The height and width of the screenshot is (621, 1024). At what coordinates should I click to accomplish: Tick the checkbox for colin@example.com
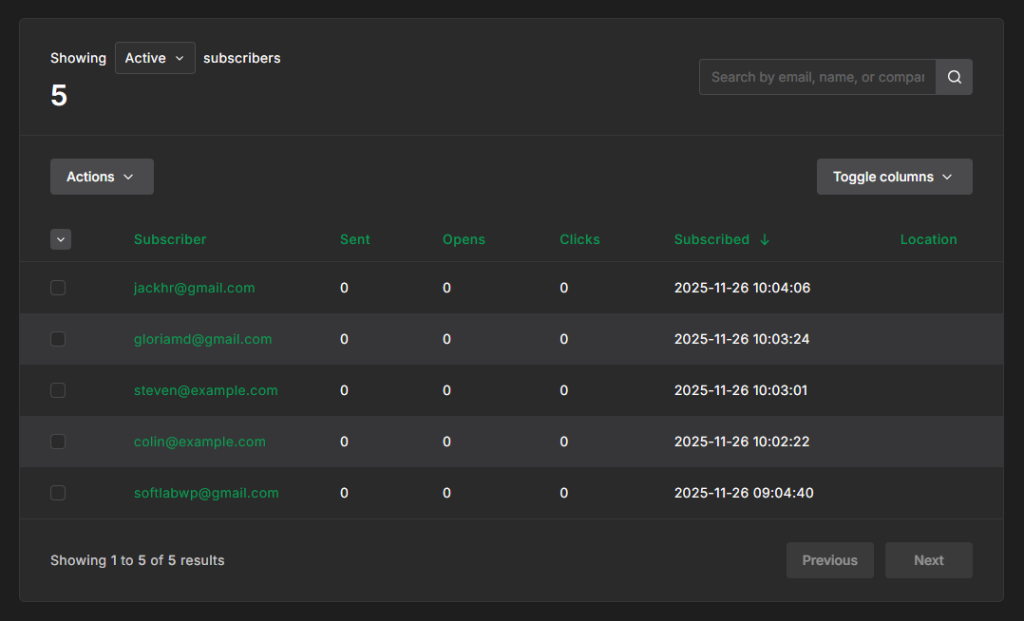[x=58, y=441]
